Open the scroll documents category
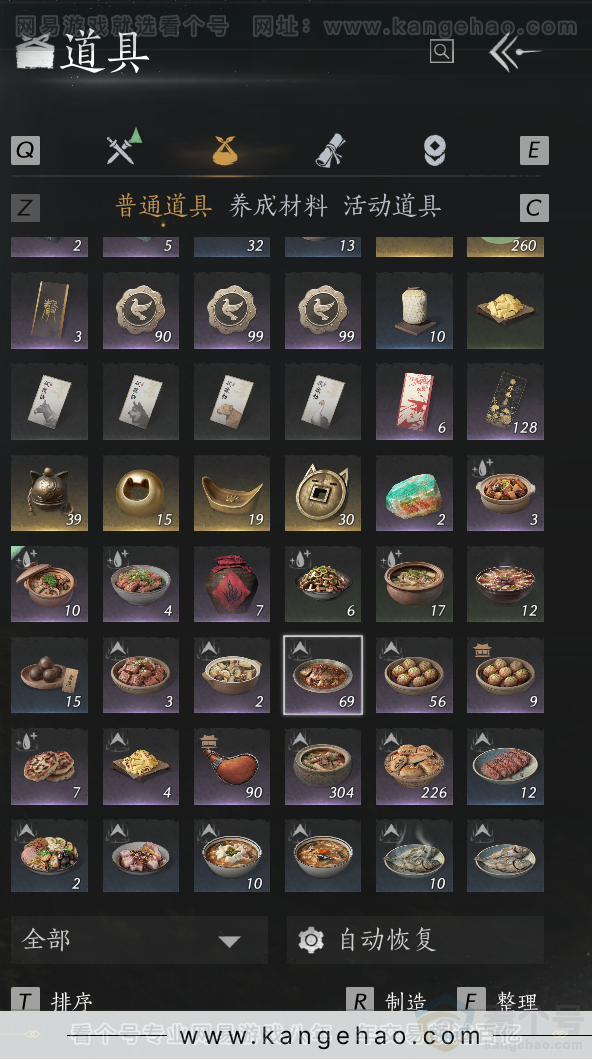 pyautogui.click(x=331, y=149)
